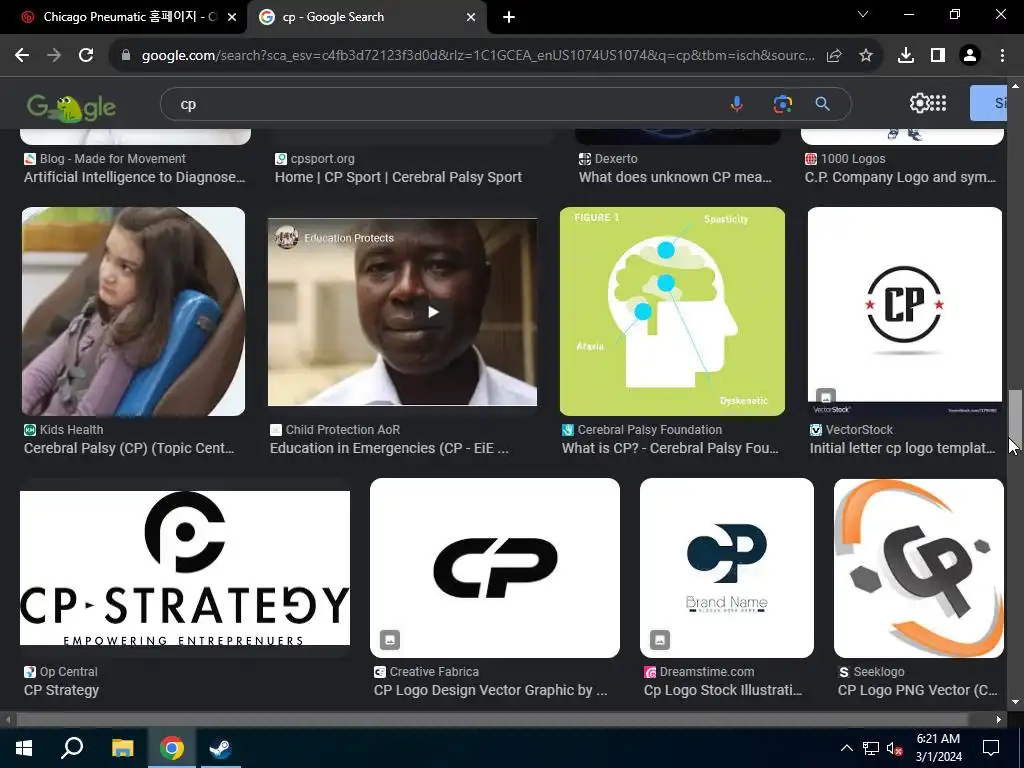This screenshot has height=768, width=1024.
Task: Show hidden system tray icons
Action: pos(846,748)
